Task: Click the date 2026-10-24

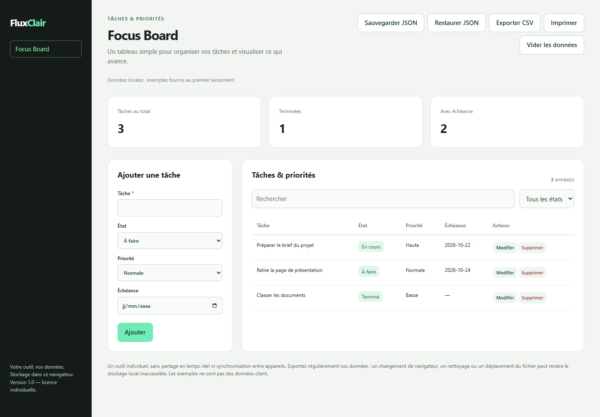Action: click(457, 270)
